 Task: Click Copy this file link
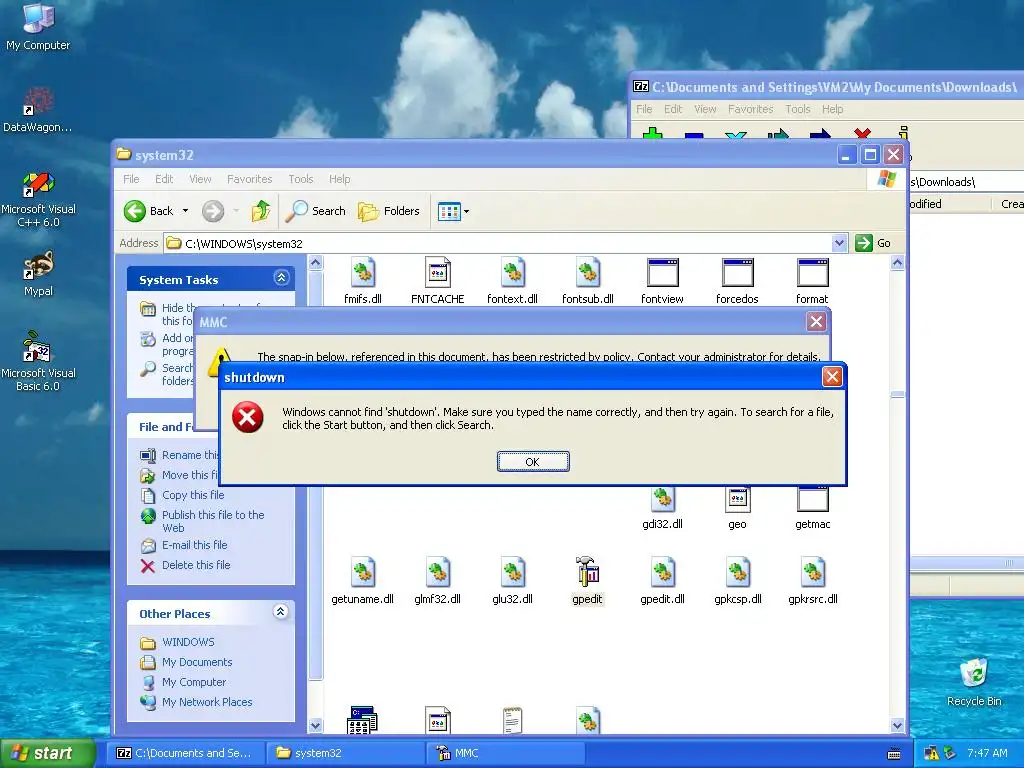[x=193, y=495]
